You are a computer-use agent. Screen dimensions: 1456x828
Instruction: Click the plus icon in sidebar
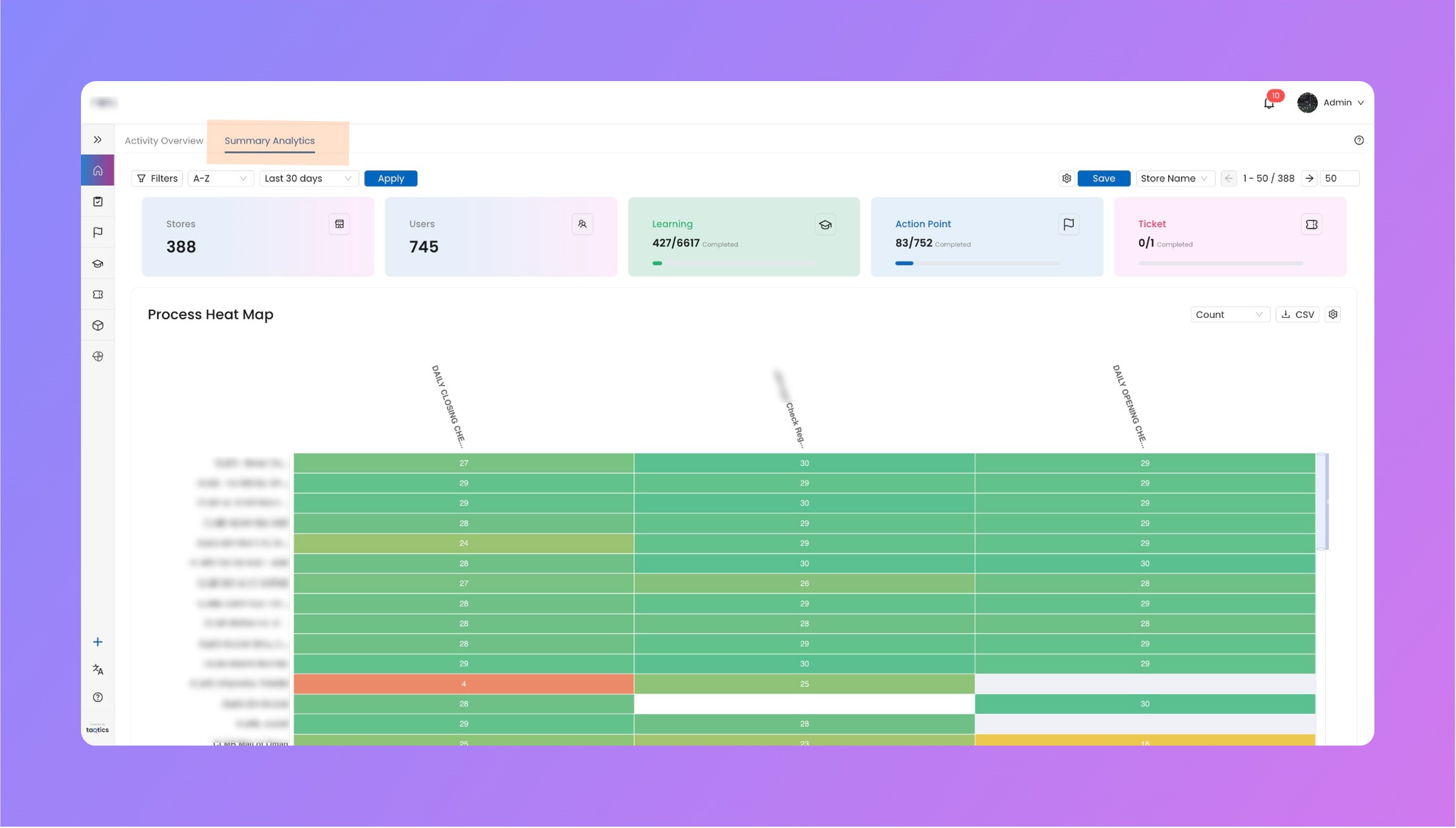(98, 642)
